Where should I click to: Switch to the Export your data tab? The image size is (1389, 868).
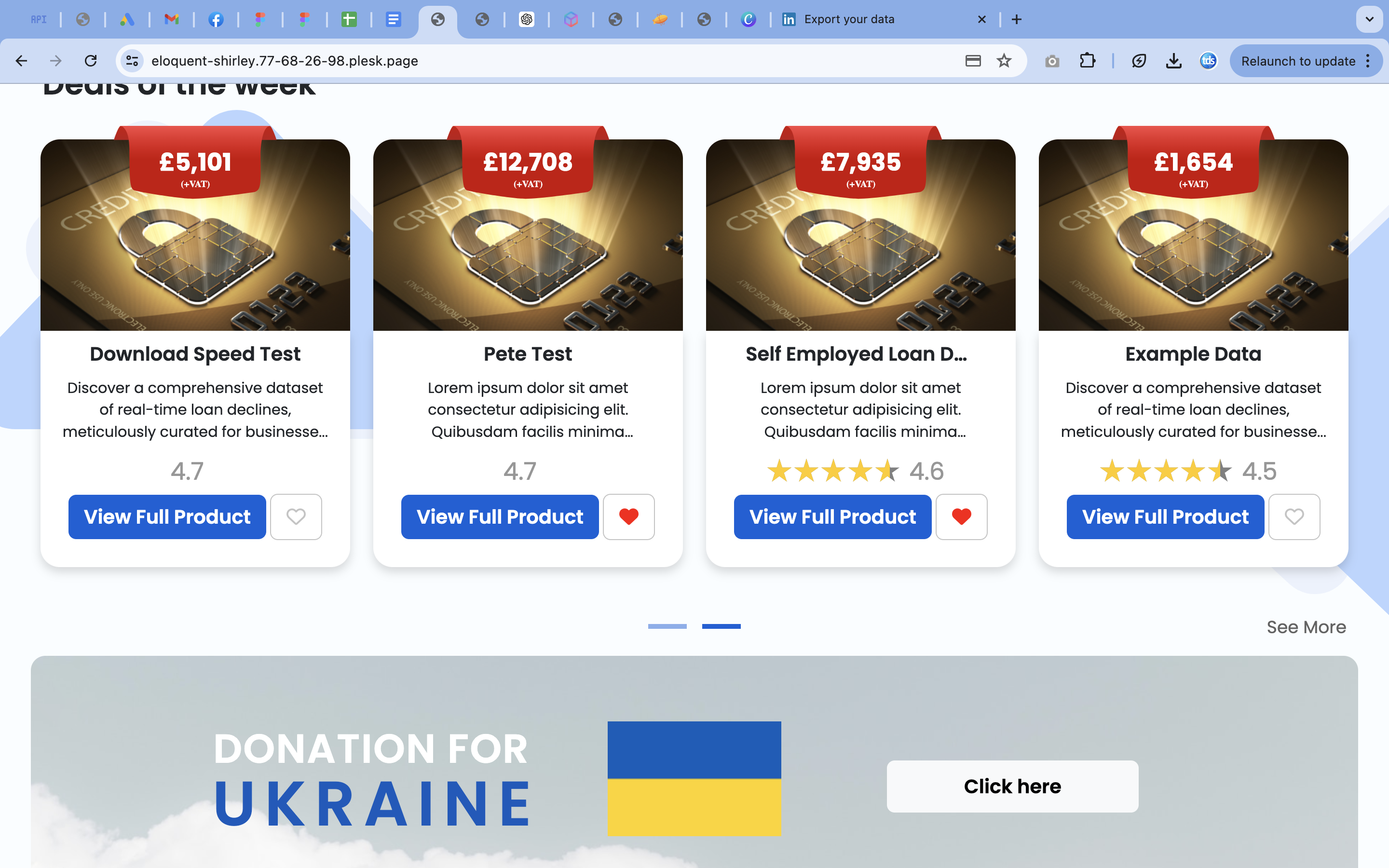[x=881, y=19]
